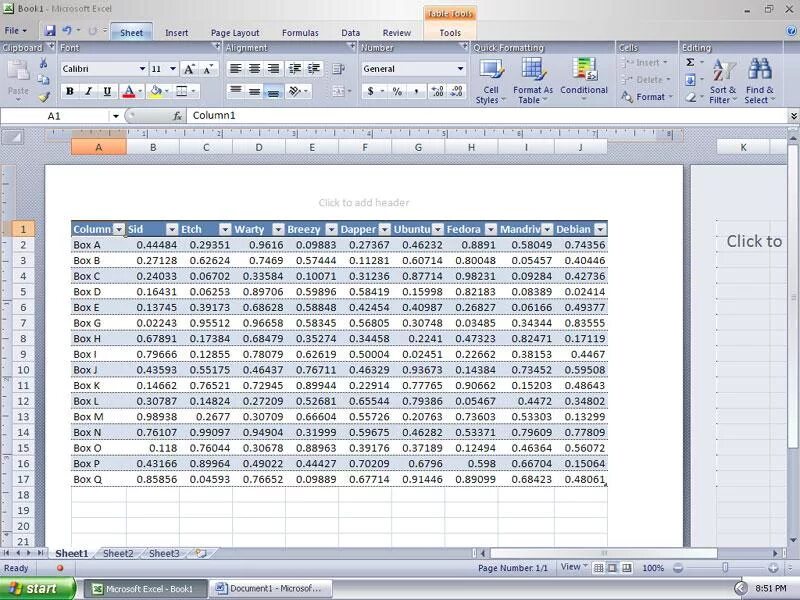Apply Comma style format
The width and height of the screenshot is (800, 600).
(417, 91)
